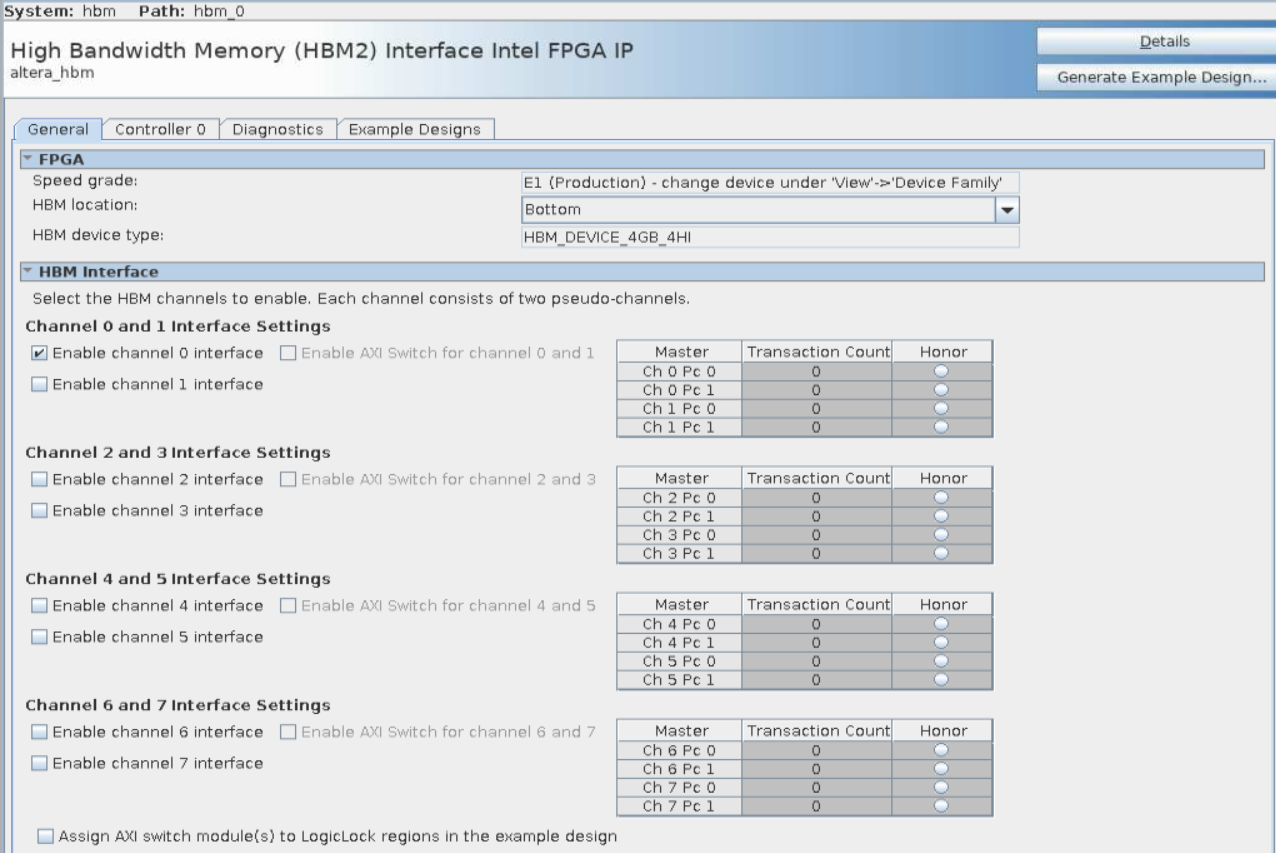The image size is (1276, 853).
Task: Switch to the Controller 0 tab
Action: tap(160, 129)
